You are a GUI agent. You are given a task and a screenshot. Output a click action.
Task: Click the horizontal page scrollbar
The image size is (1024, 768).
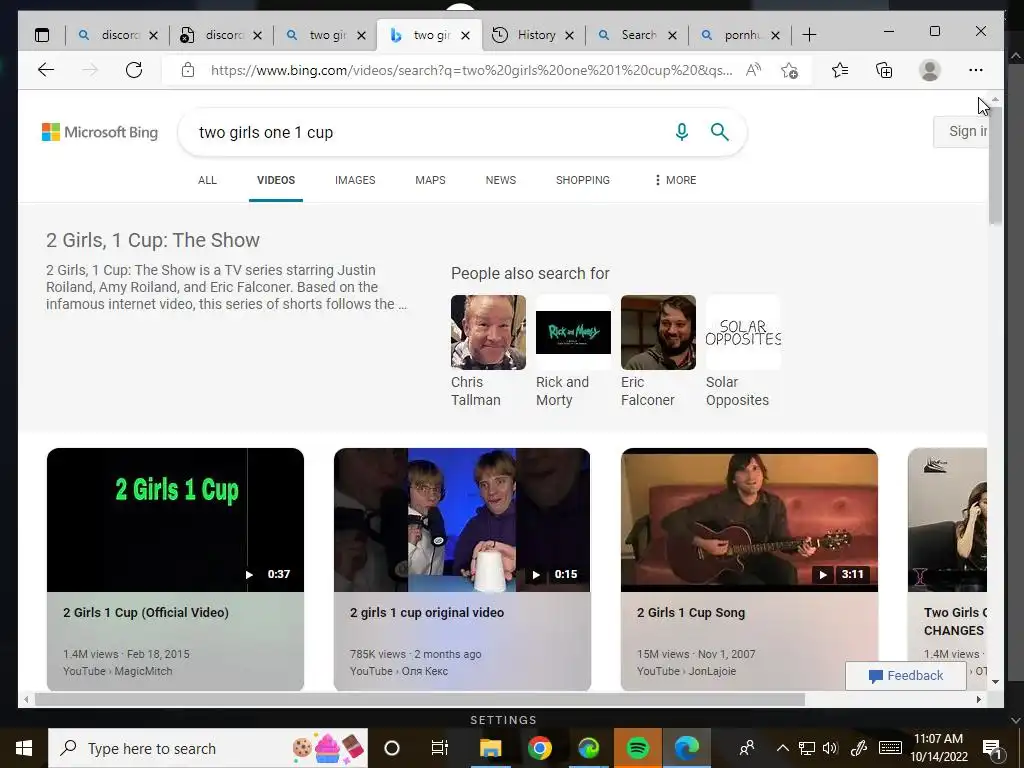click(x=419, y=699)
